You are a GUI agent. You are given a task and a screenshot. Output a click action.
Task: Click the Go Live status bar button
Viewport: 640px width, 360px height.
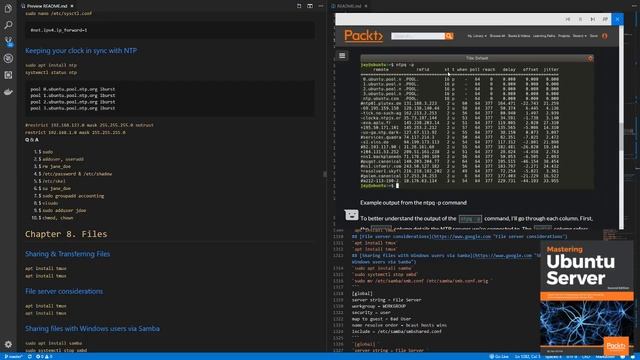(x=499, y=357)
